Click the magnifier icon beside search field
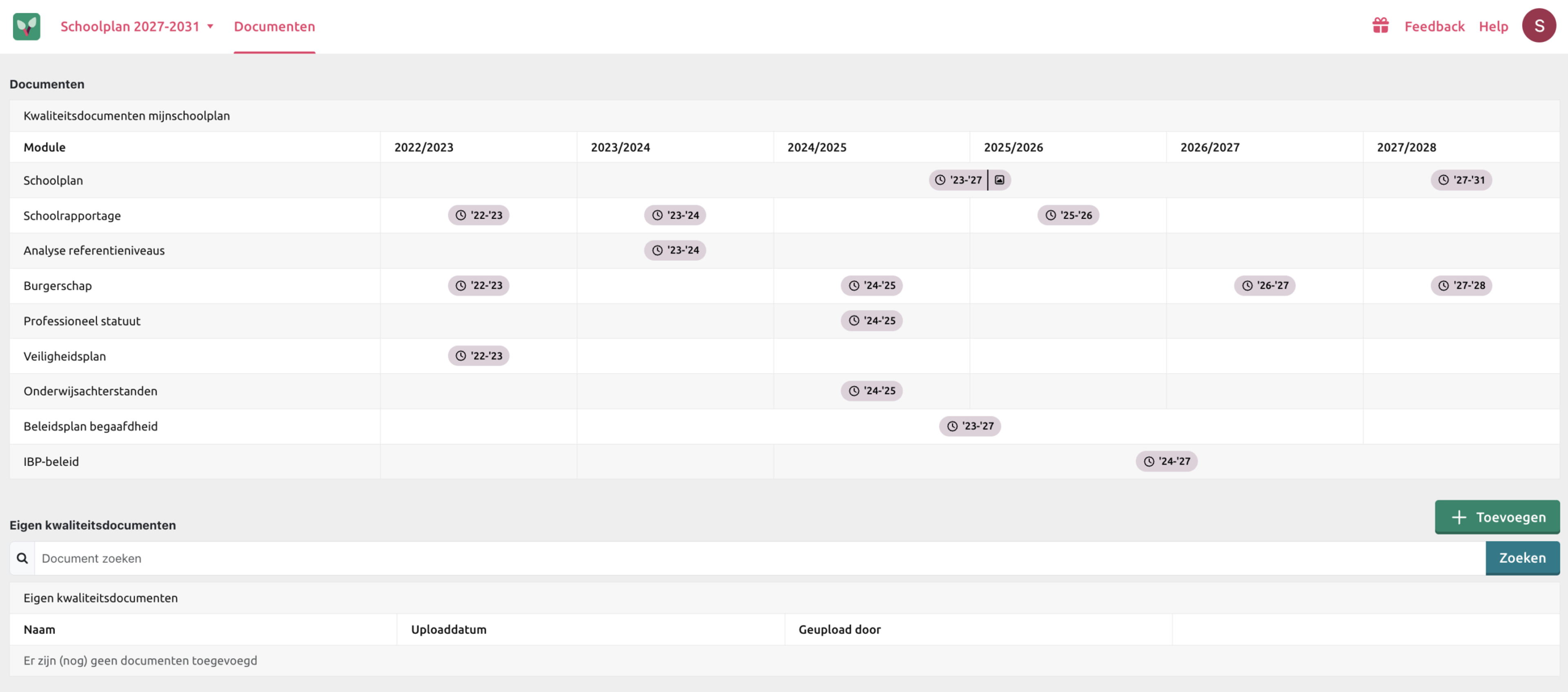The height and width of the screenshot is (692, 1568). 22,558
